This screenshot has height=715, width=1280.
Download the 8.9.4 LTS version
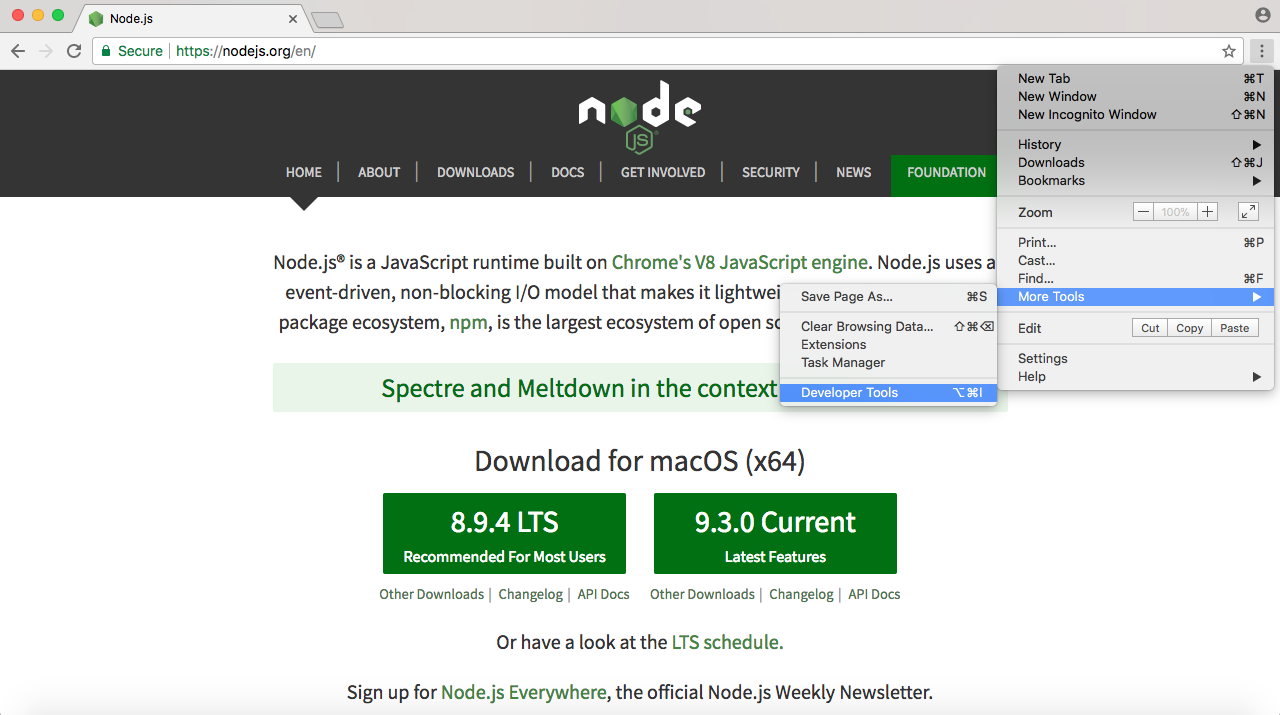click(504, 533)
